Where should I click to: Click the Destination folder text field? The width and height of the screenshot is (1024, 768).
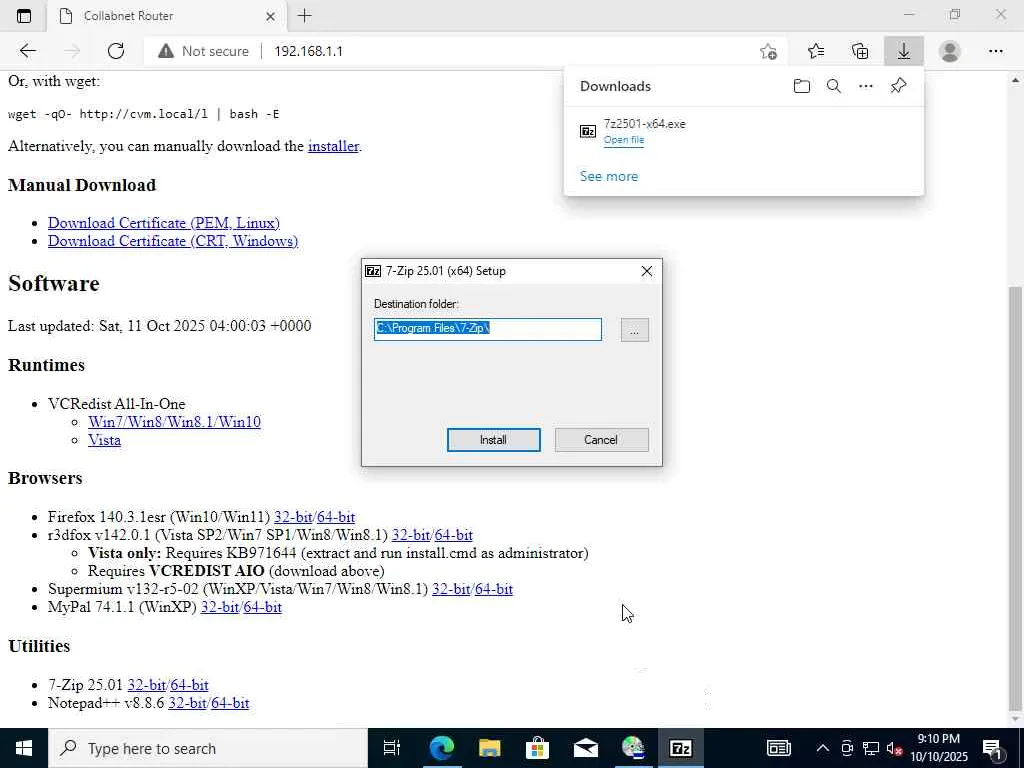(x=488, y=329)
